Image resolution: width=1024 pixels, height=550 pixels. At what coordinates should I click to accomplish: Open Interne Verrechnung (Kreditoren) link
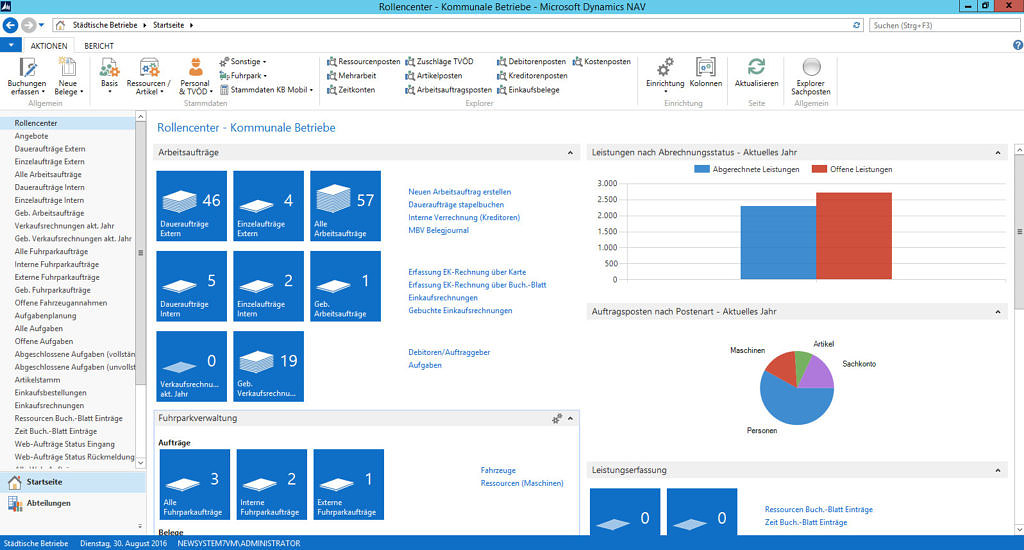pyautogui.click(x=464, y=218)
